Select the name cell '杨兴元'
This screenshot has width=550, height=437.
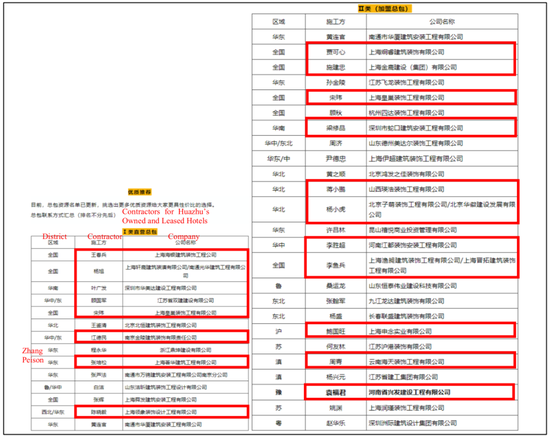point(336,377)
